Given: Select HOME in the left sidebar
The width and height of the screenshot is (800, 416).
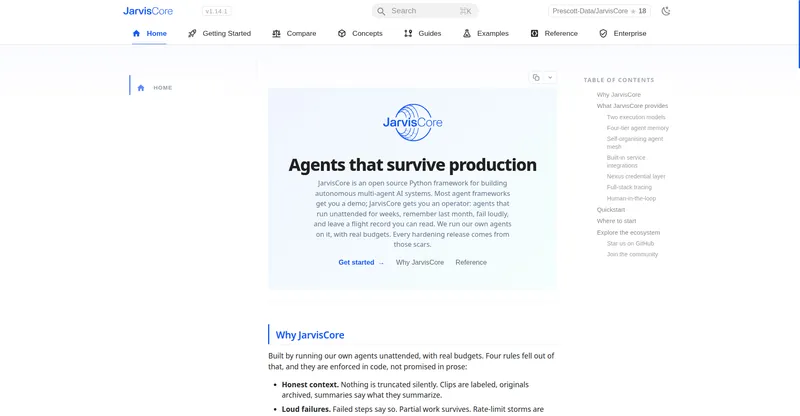Looking at the screenshot, I should 163,88.
